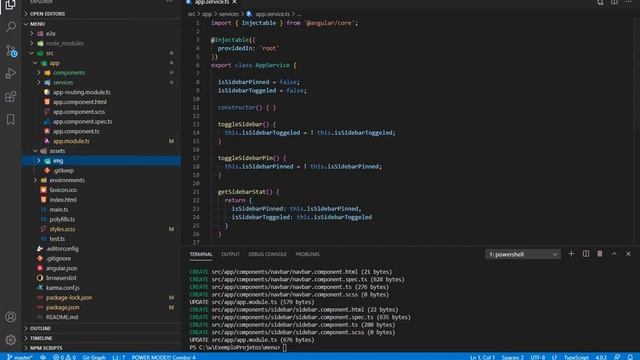
Task: Click the master branch in status bar
Action: coord(20,357)
